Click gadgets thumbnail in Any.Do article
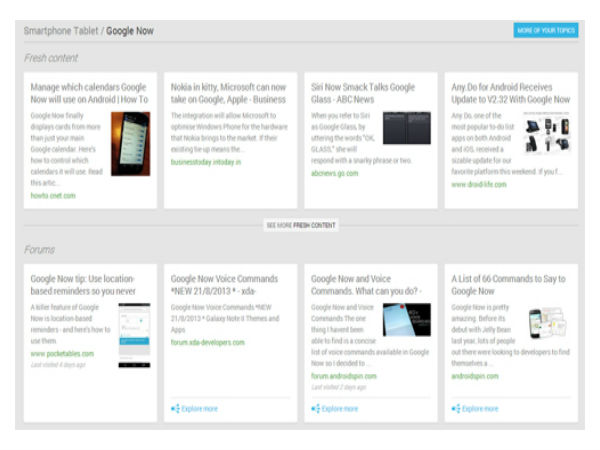 (546, 133)
